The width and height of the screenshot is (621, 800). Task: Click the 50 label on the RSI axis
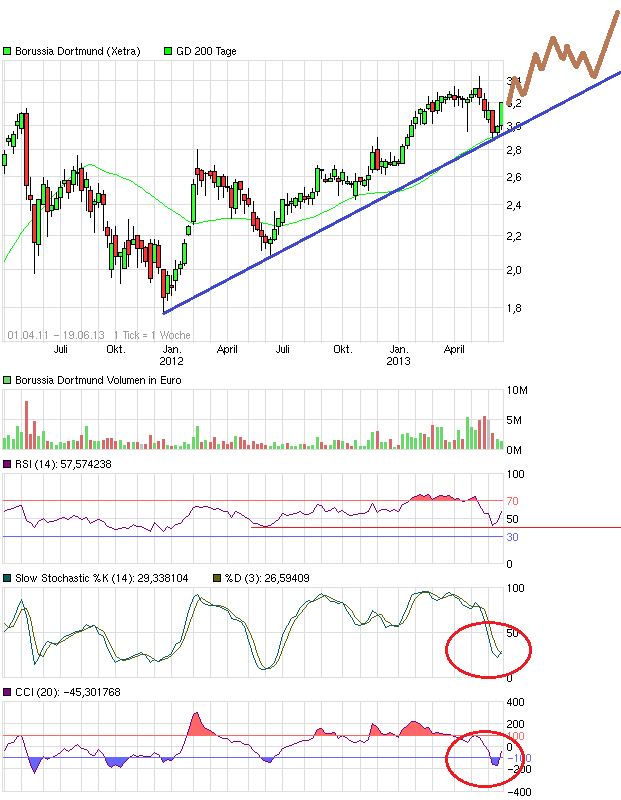[x=512, y=519]
